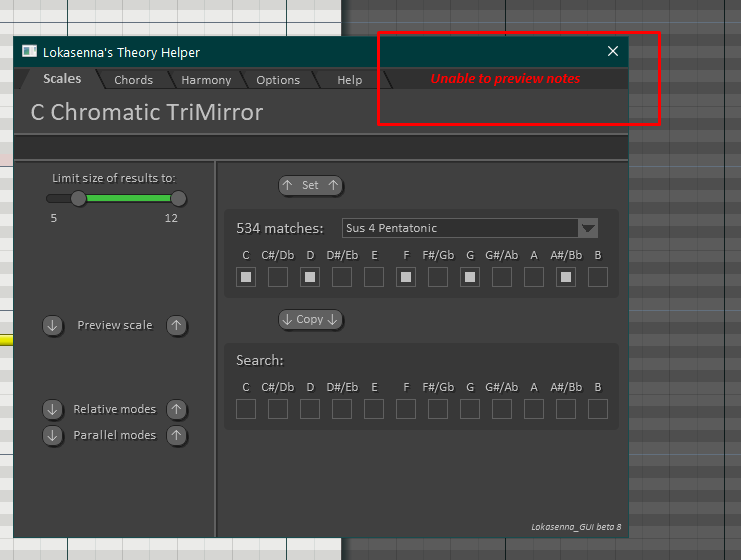Click the down arrow for Parallel modes
The height and width of the screenshot is (560, 741).
pyautogui.click(x=53, y=435)
